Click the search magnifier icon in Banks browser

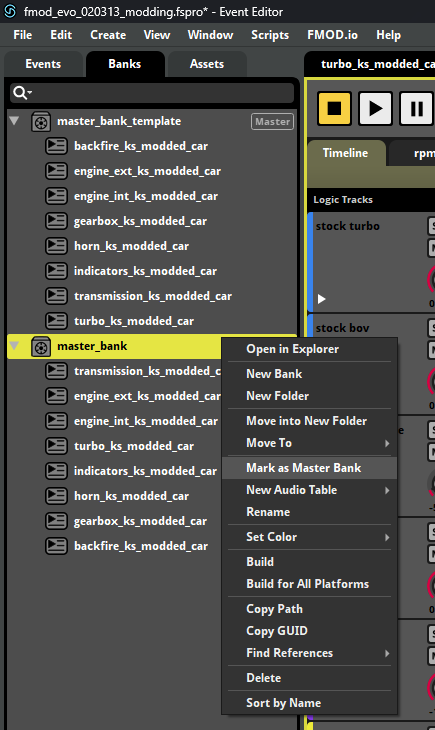coord(20,93)
